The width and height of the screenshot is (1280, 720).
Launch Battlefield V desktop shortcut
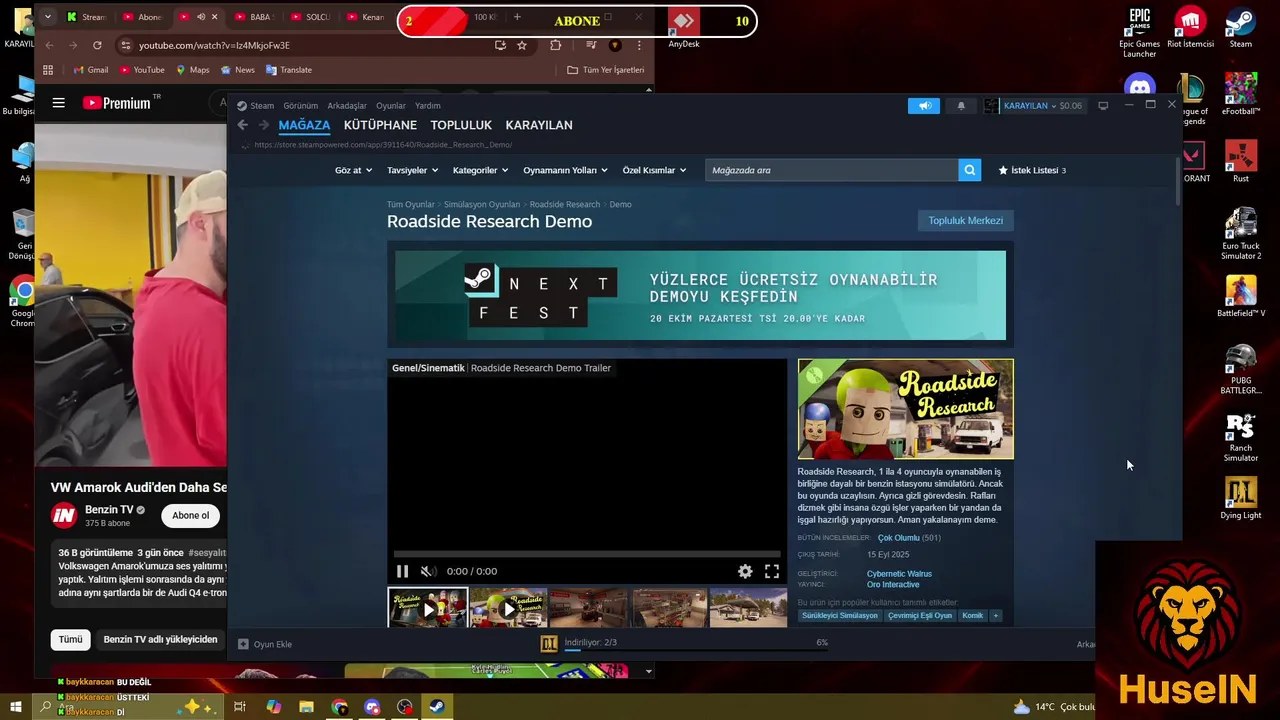[x=1241, y=296]
